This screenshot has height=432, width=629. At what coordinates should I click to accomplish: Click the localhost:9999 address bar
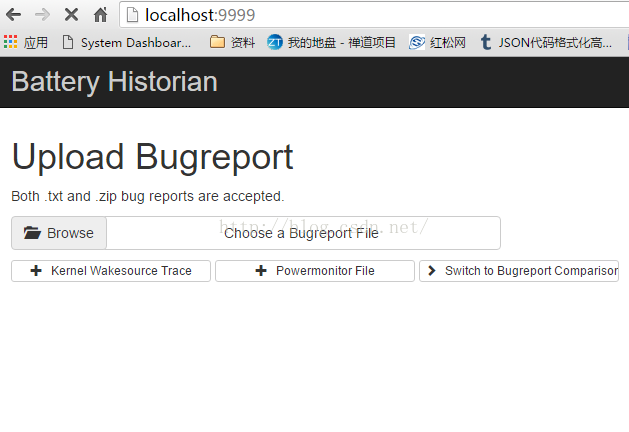point(374,15)
